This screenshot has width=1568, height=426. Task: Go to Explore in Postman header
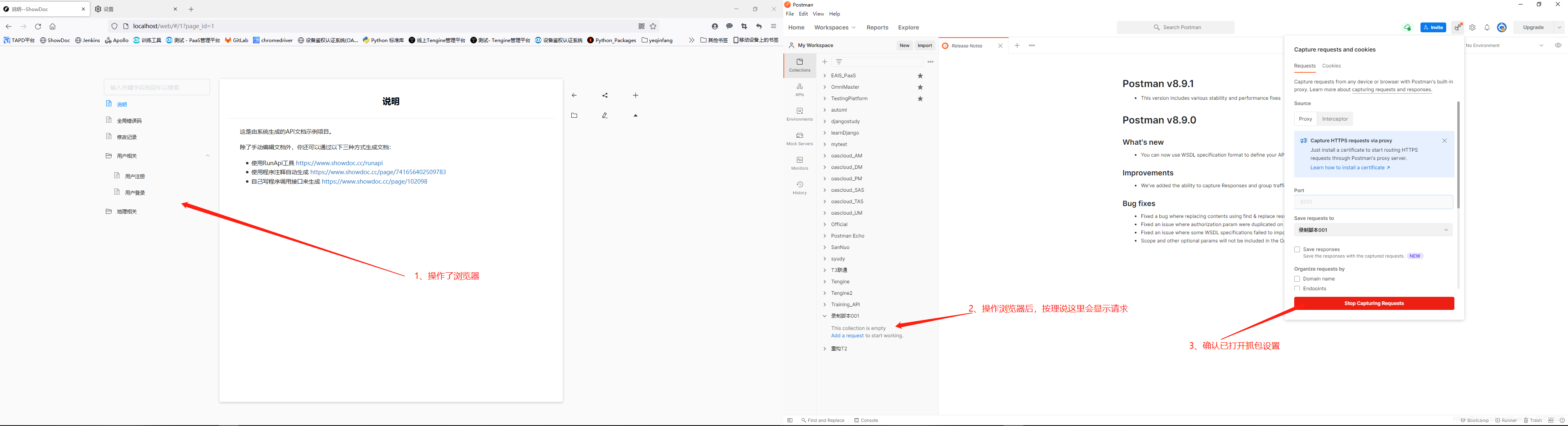[x=908, y=27]
